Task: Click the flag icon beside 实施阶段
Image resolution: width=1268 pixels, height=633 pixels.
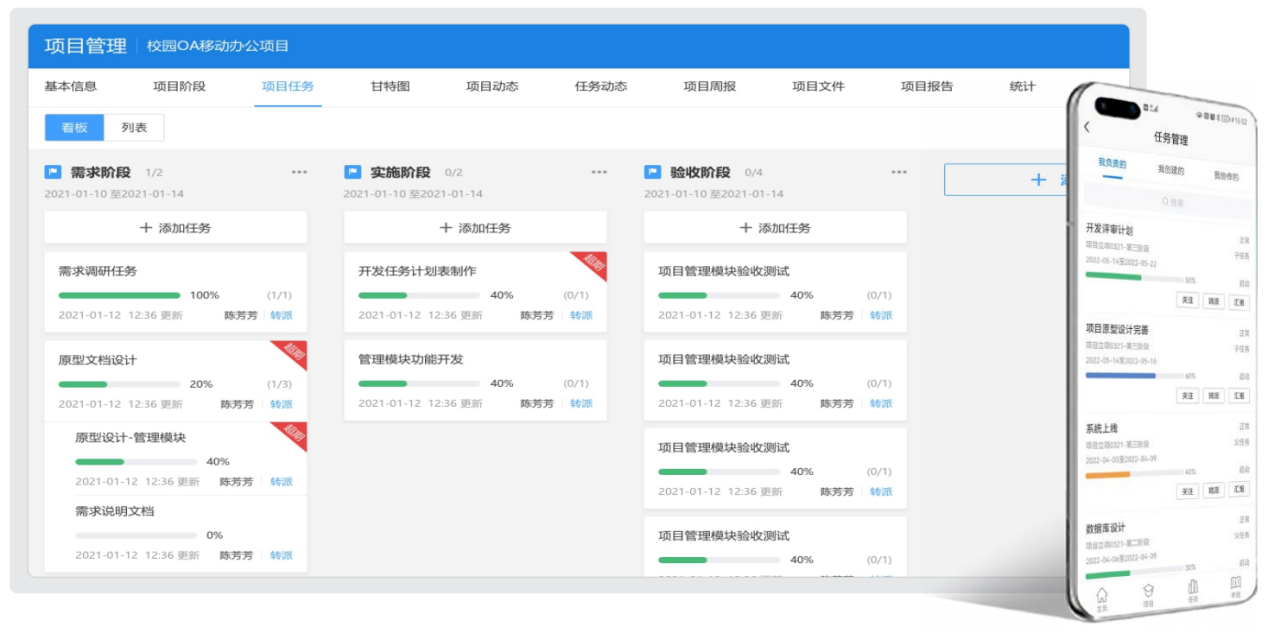Action: [352, 172]
